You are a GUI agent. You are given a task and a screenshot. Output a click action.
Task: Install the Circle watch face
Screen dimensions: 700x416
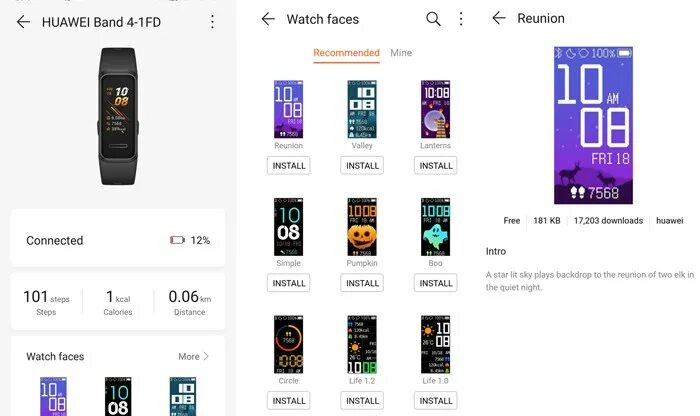pos(289,401)
